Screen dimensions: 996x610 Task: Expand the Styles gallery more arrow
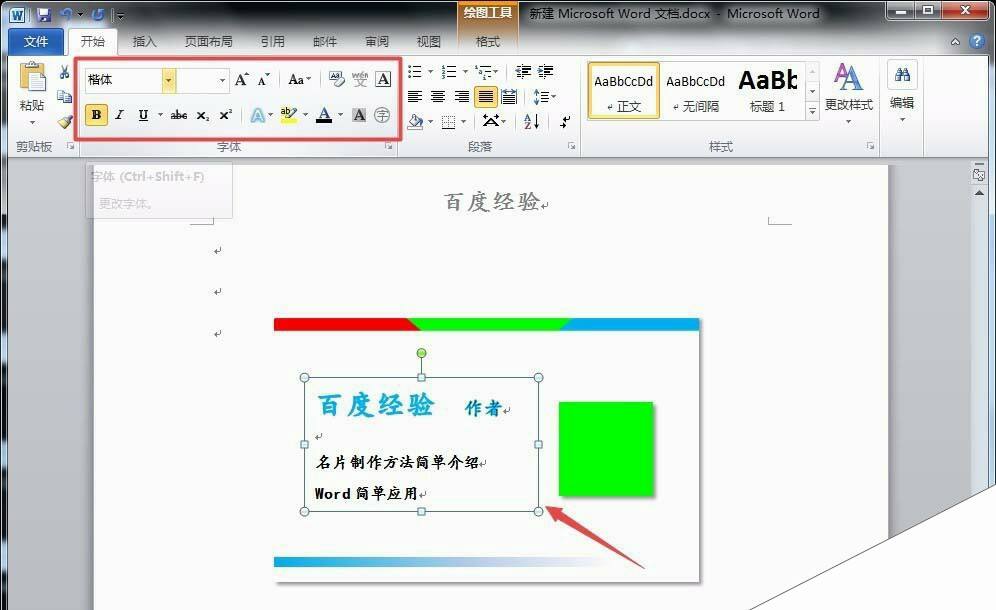(812, 112)
